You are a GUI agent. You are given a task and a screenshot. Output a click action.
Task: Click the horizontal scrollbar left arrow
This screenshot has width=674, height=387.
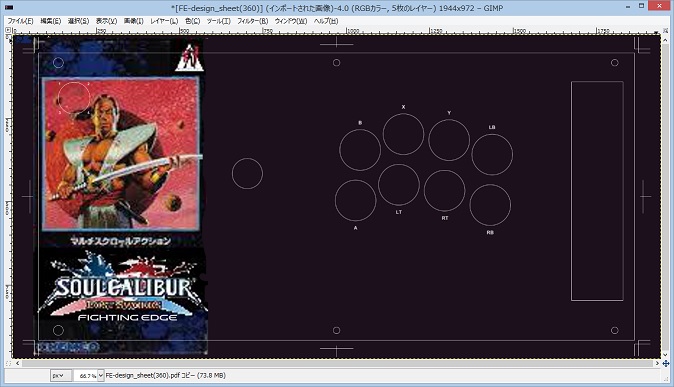18,364
